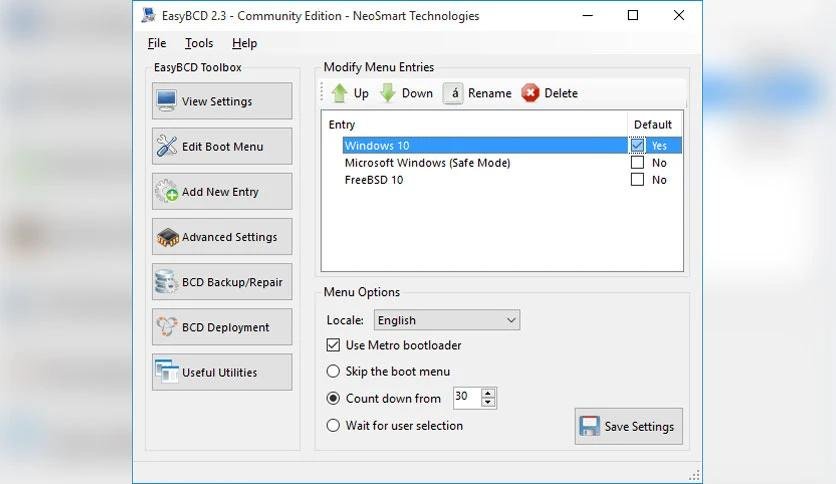
Task: Select Skip the boot menu option
Action: 333,372
